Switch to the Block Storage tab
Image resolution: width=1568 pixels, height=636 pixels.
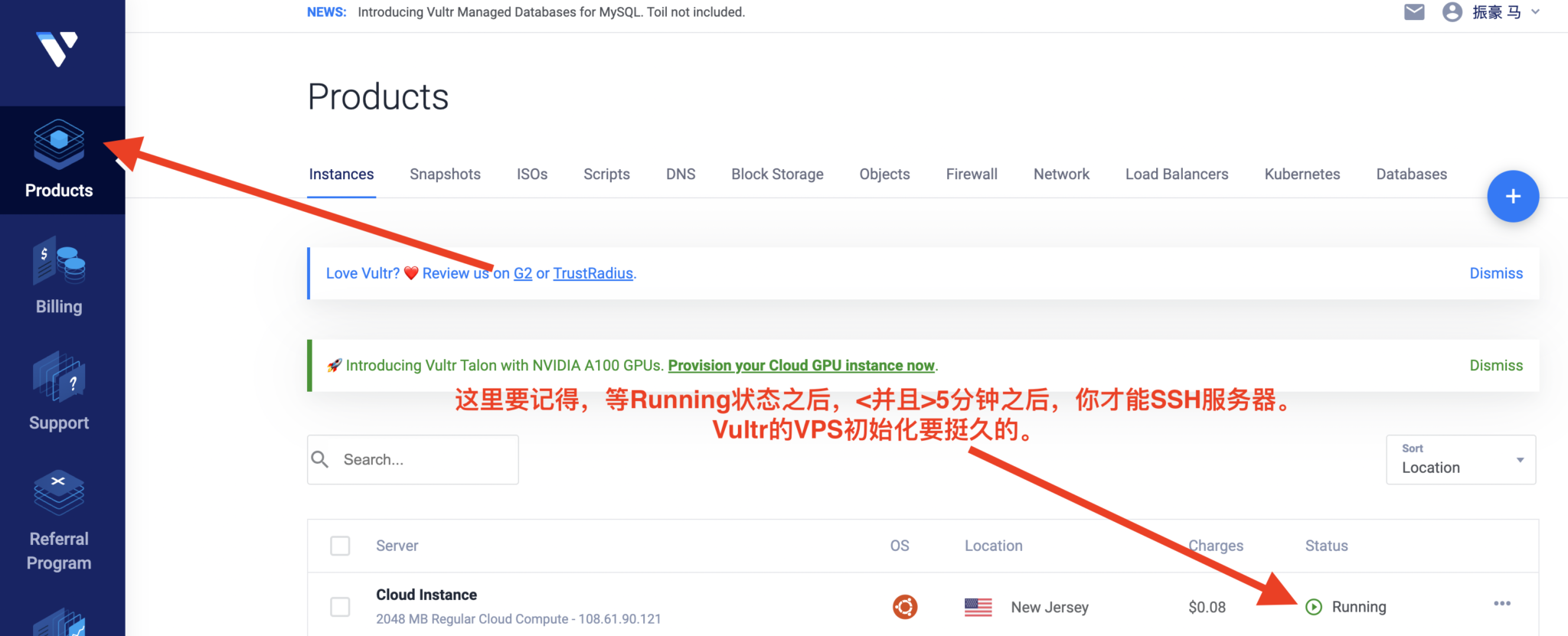[x=777, y=174]
